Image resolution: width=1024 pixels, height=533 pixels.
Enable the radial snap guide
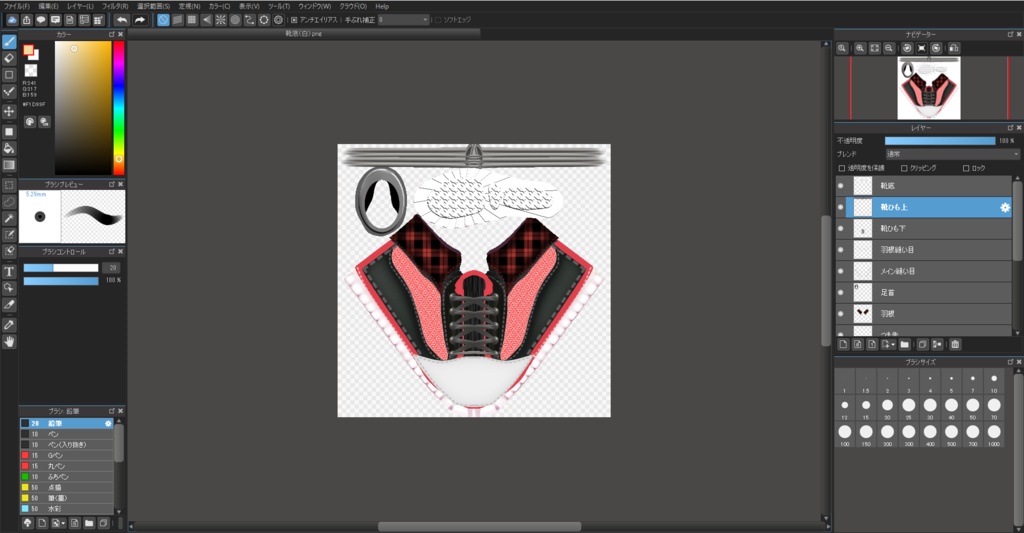tap(221, 20)
